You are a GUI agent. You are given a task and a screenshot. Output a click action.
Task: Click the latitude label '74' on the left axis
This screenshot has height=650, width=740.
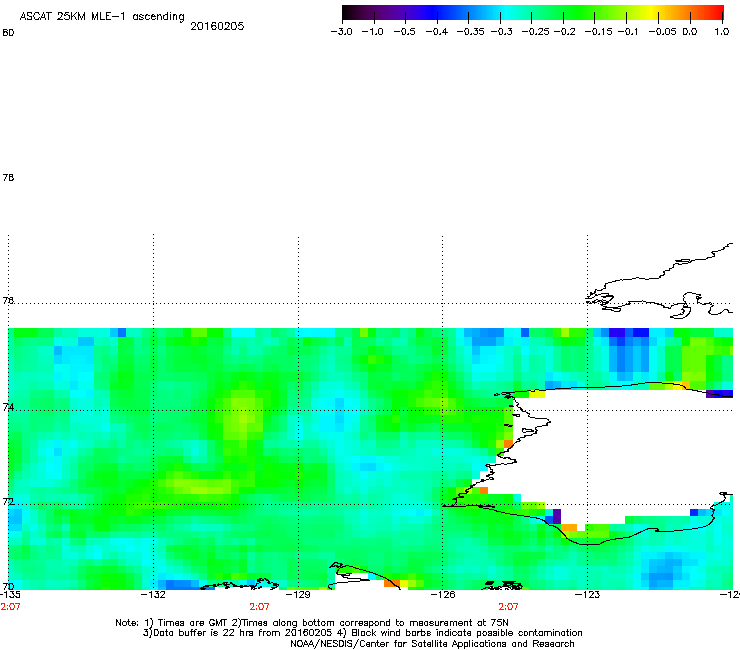tap(8, 407)
